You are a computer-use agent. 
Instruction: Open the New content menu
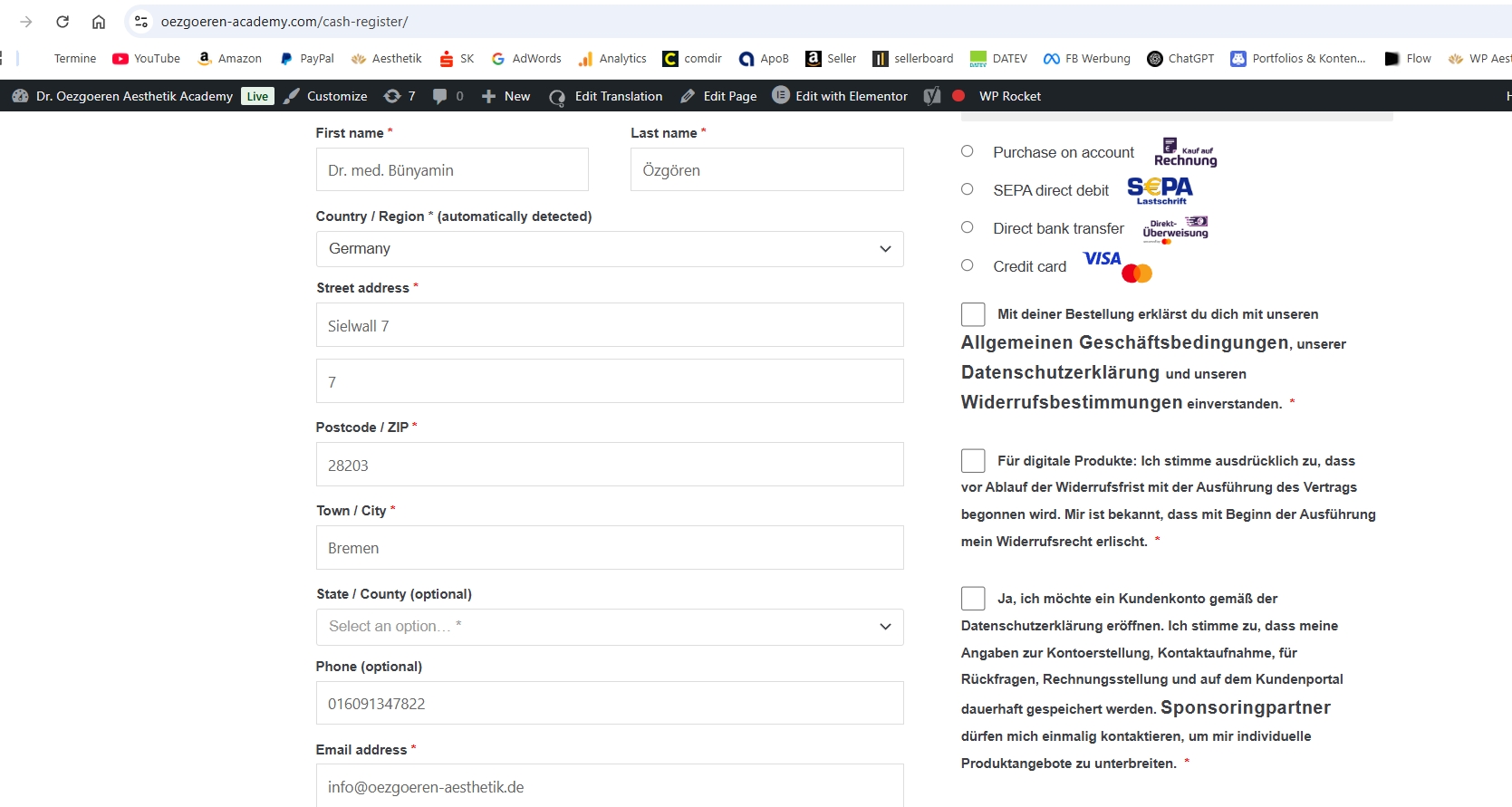506,96
